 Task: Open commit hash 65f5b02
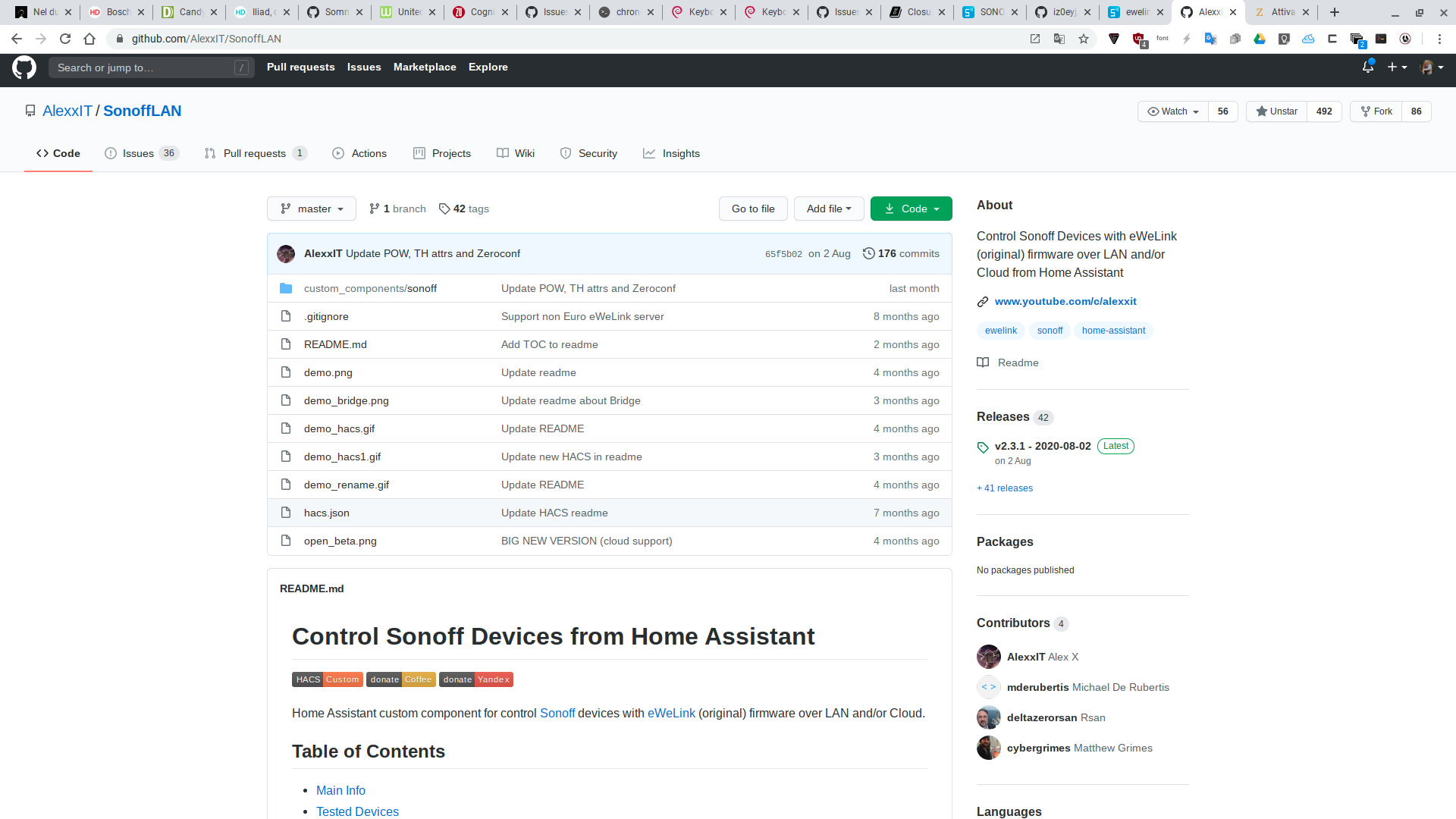[x=783, y=254]
